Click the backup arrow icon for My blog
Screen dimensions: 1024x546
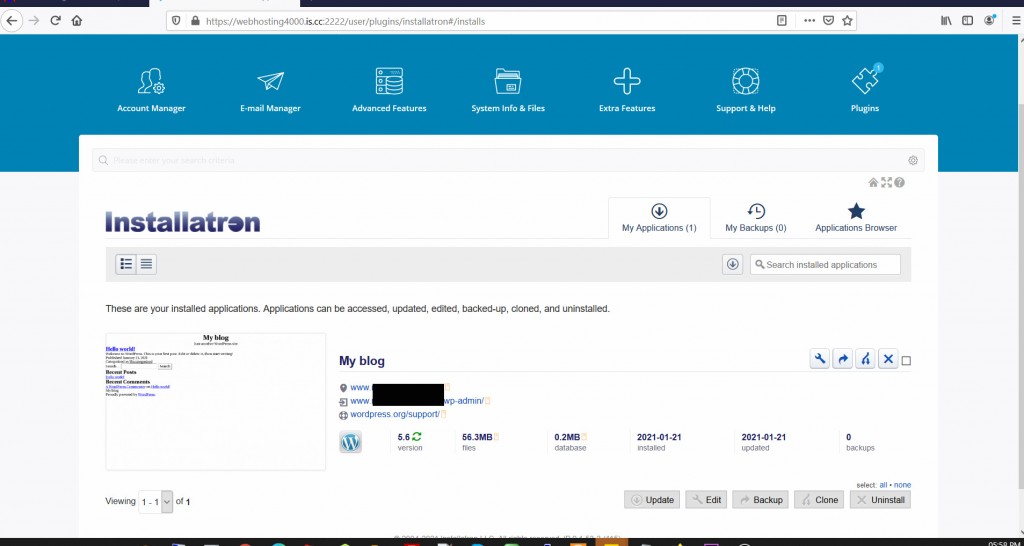pos(842,359)
